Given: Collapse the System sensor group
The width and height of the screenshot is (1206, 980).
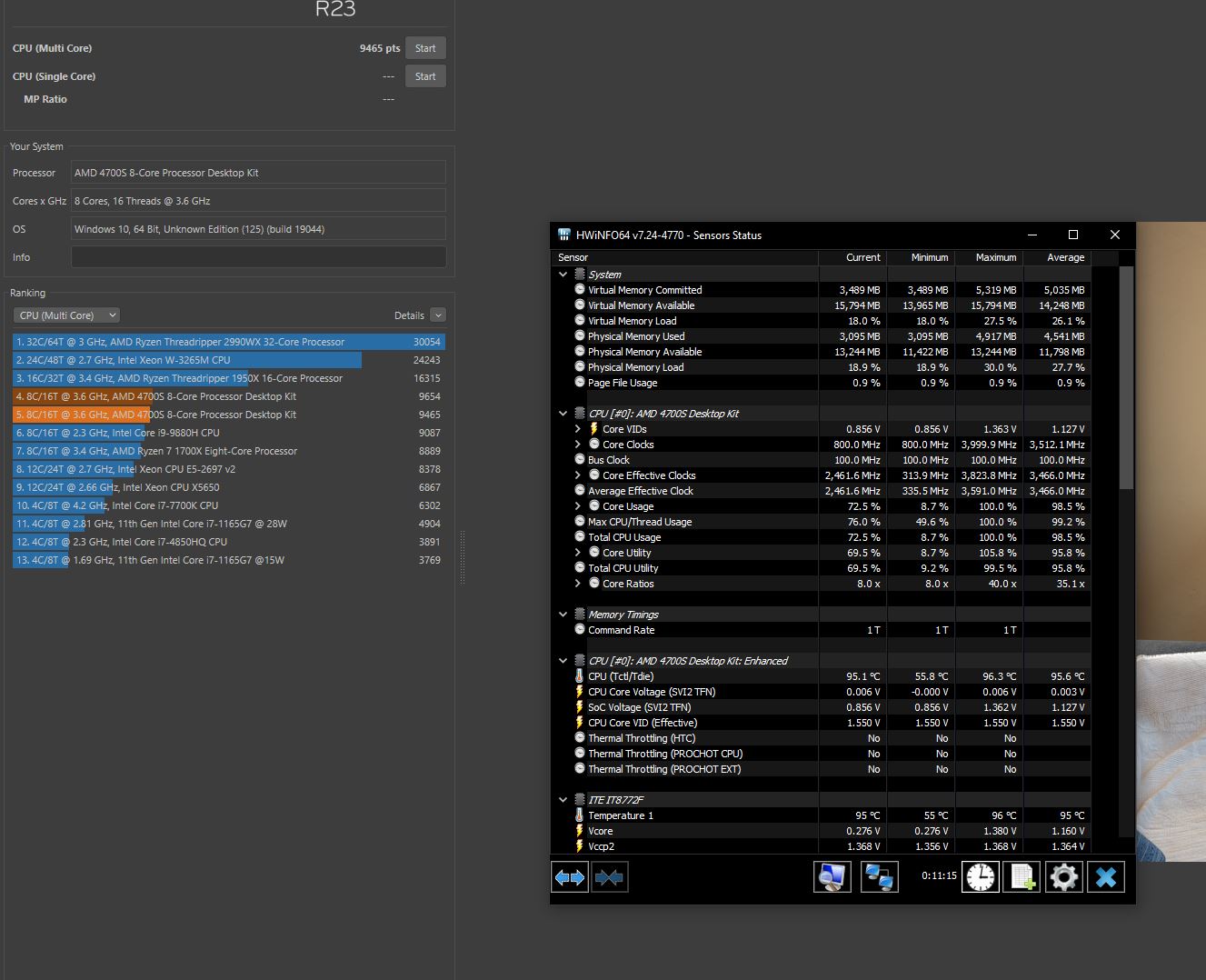Looking at the screenshot, I should click(x=563, y=275).
